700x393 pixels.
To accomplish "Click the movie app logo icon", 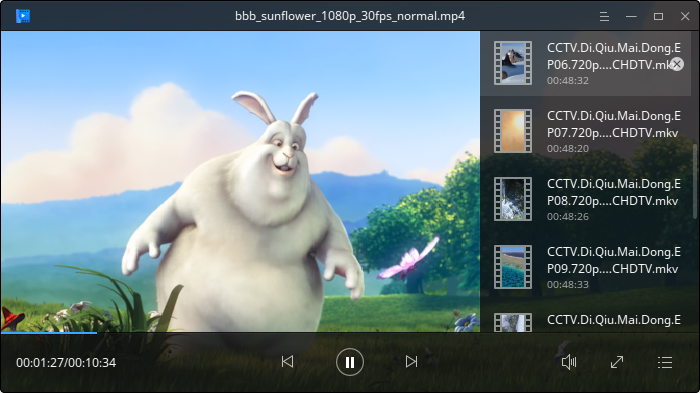I will pyautogui.click(x=23, y=16).
